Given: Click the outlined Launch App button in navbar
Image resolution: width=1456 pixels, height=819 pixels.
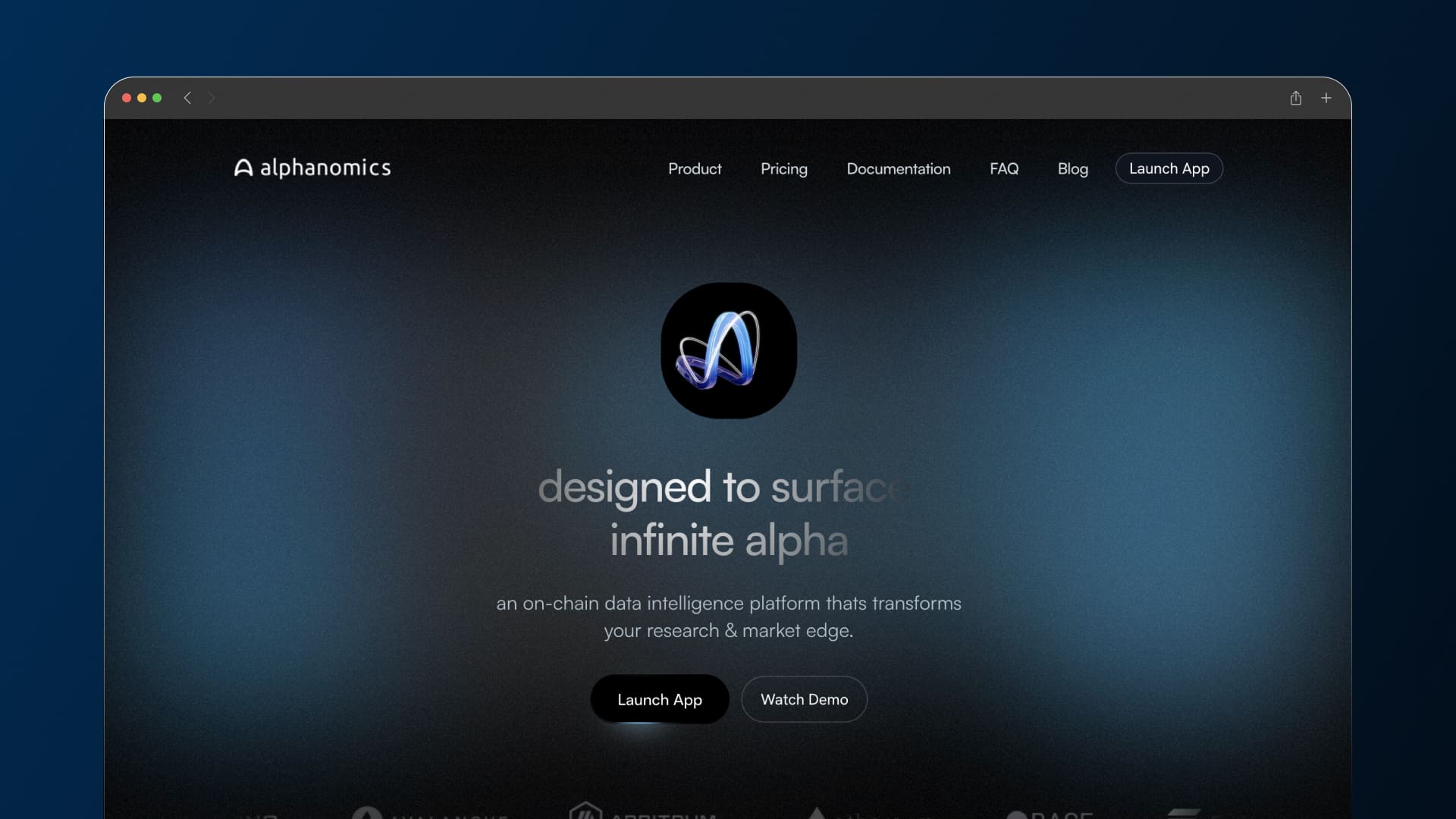Looking at the screenshot, I should tap(1169, 168).
